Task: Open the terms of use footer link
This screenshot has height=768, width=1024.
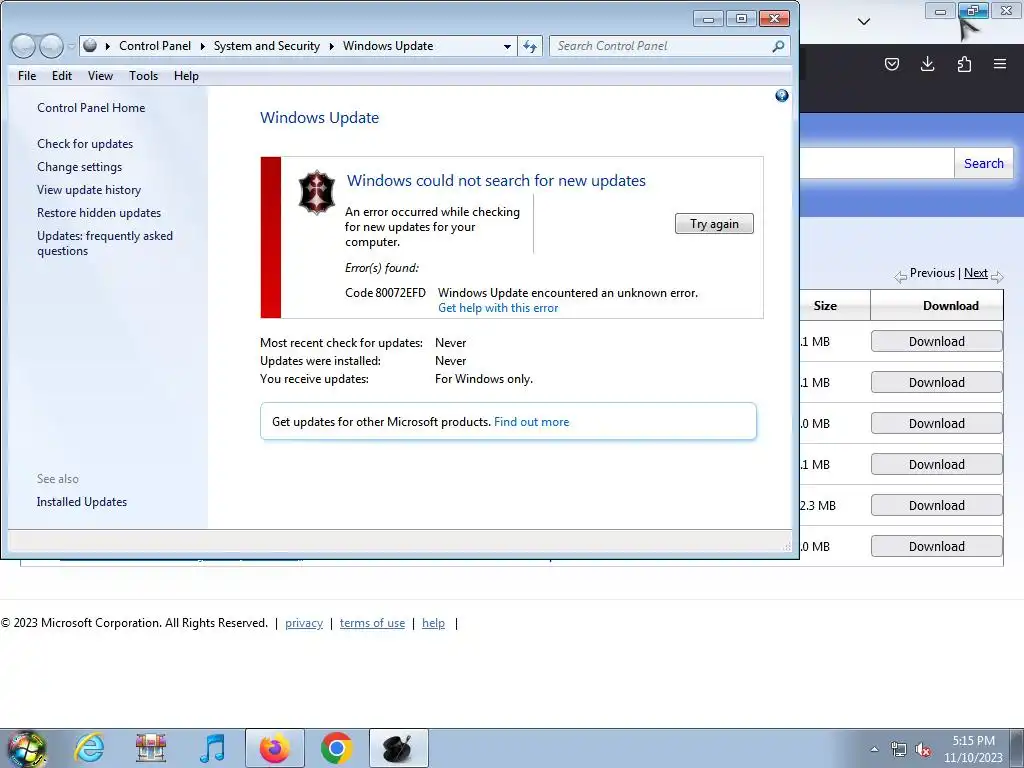Action: click(x=372, y=623)
